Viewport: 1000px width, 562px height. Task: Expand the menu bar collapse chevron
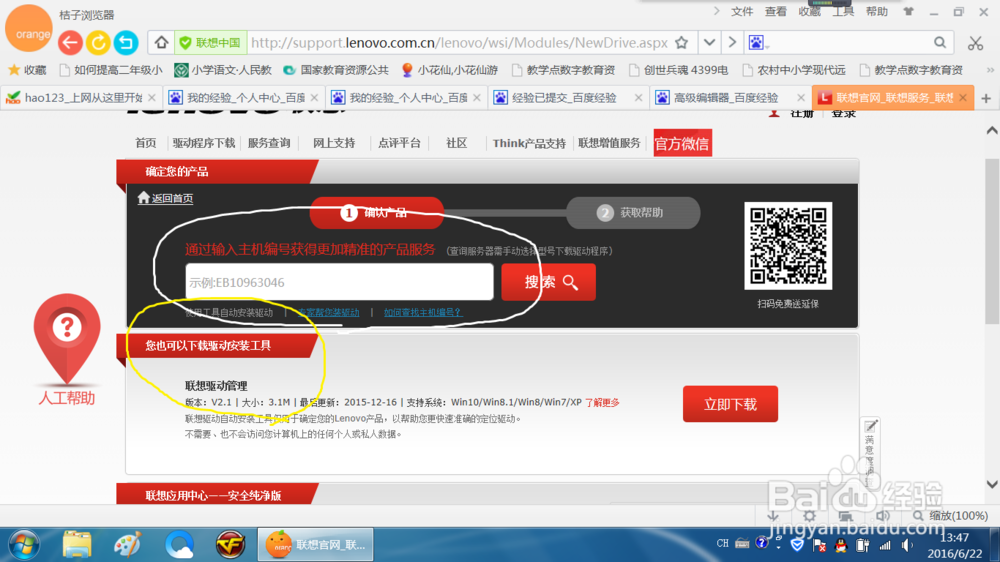tap(716, 11)
